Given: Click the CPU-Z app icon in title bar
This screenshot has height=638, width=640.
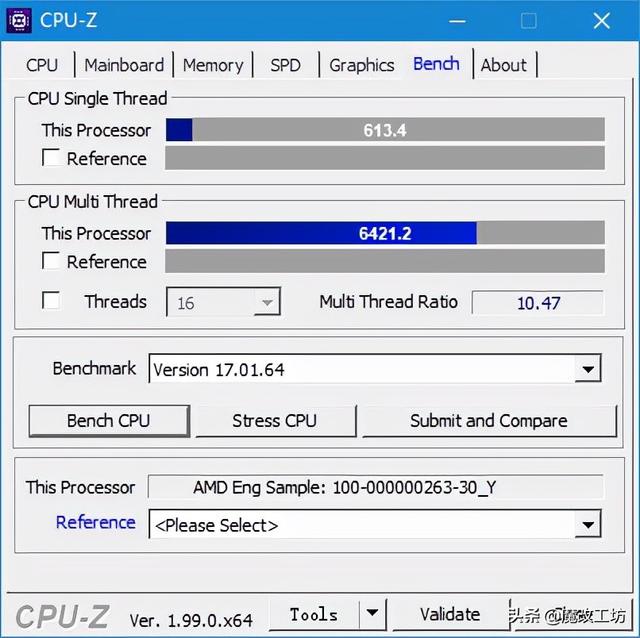Looking at the screenshot, I should coord(19,20).
